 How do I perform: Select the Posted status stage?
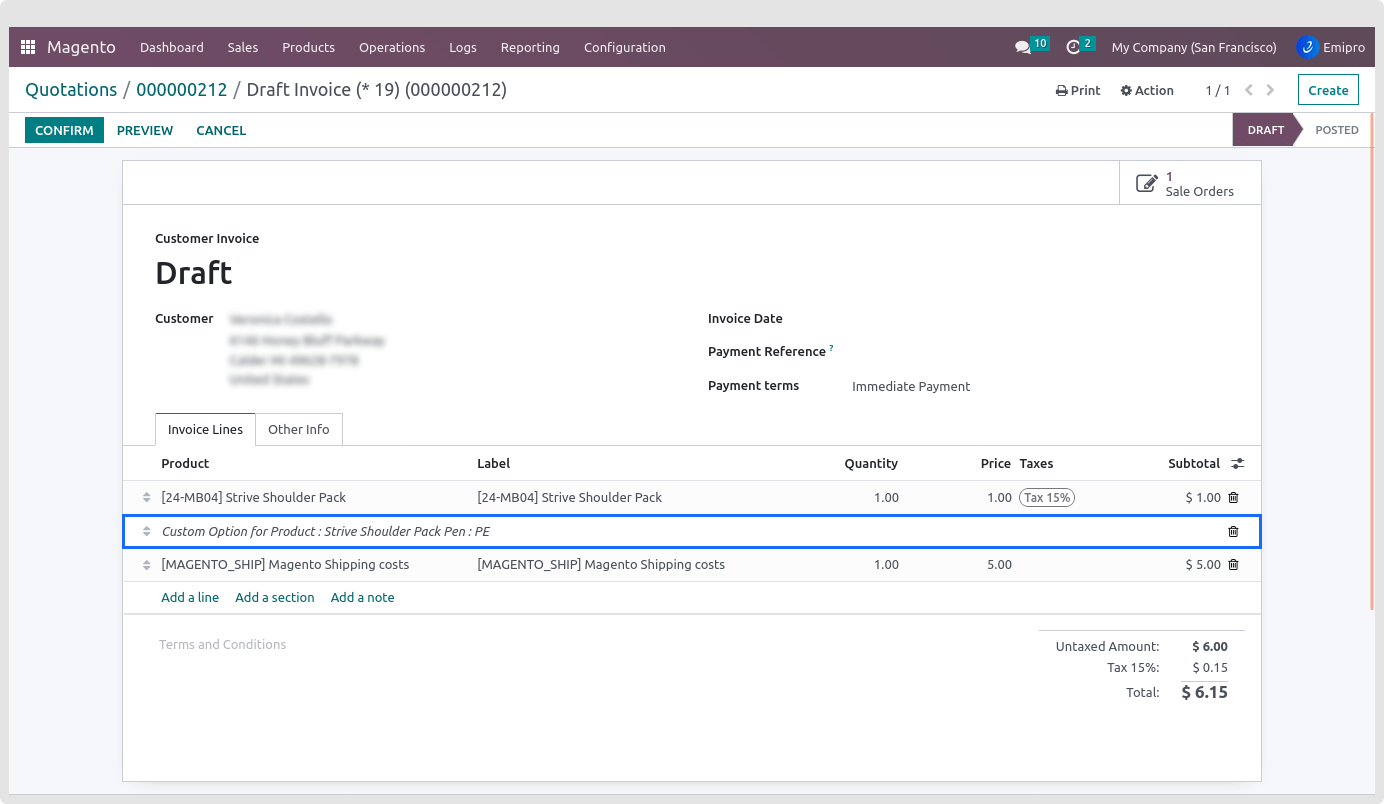point(1336,130)
